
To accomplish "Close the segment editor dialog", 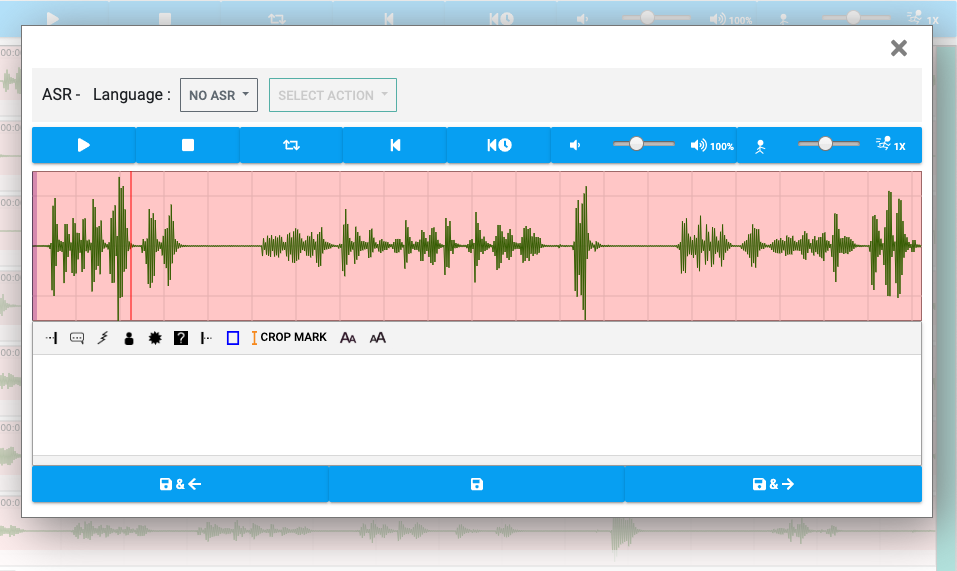I will [898, 48].
